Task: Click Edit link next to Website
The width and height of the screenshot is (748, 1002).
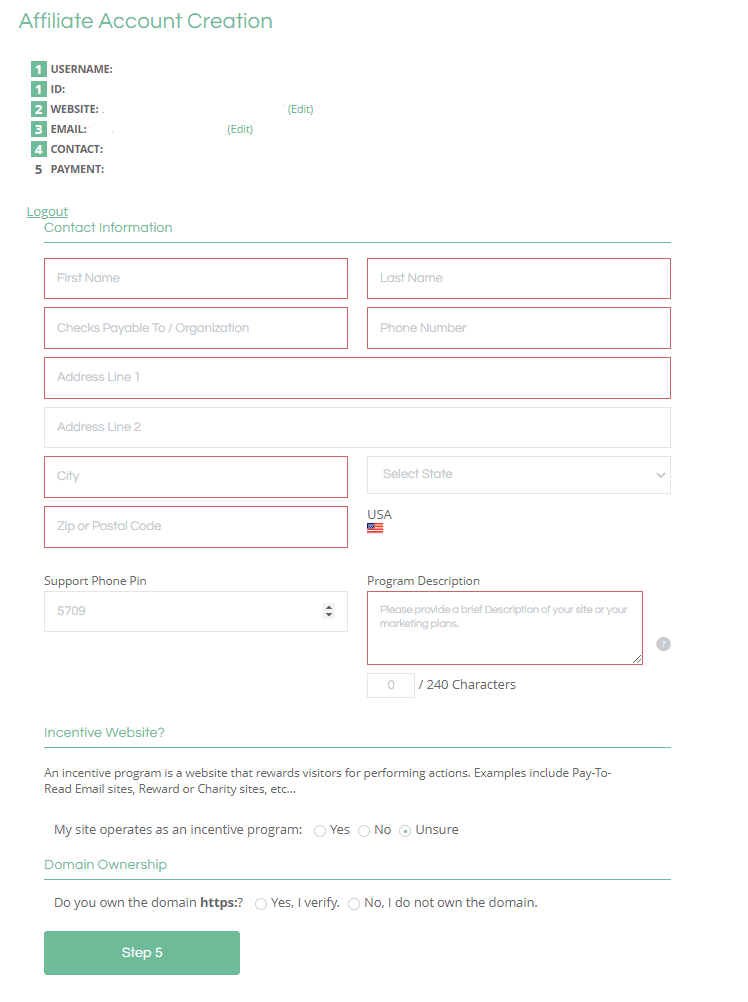Action: click(x=300, y=109)
